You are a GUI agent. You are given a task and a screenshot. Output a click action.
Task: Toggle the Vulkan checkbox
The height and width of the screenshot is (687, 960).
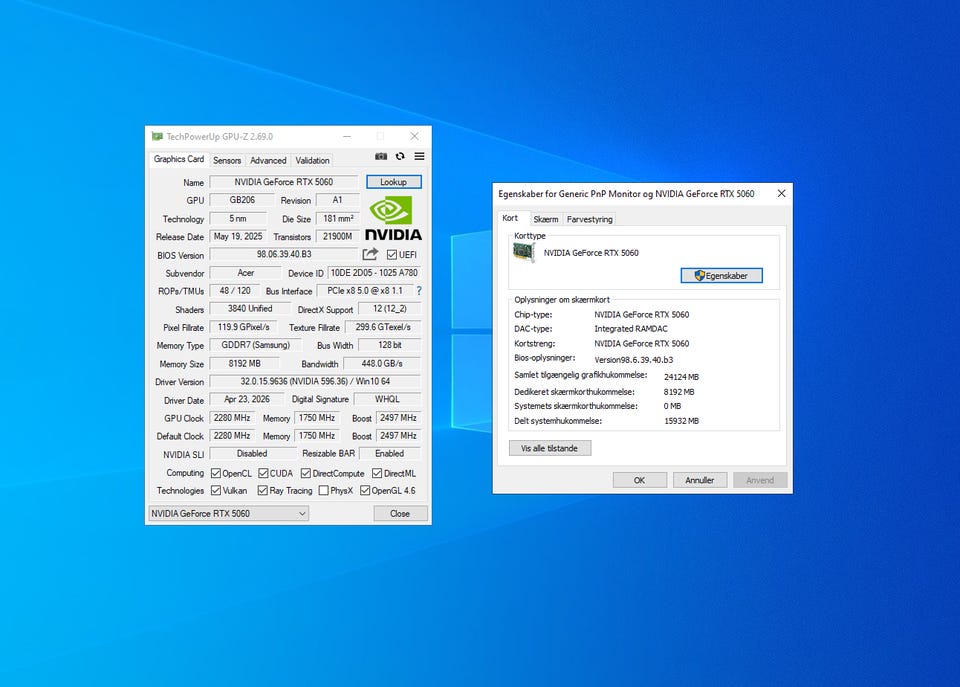(216, 490)
